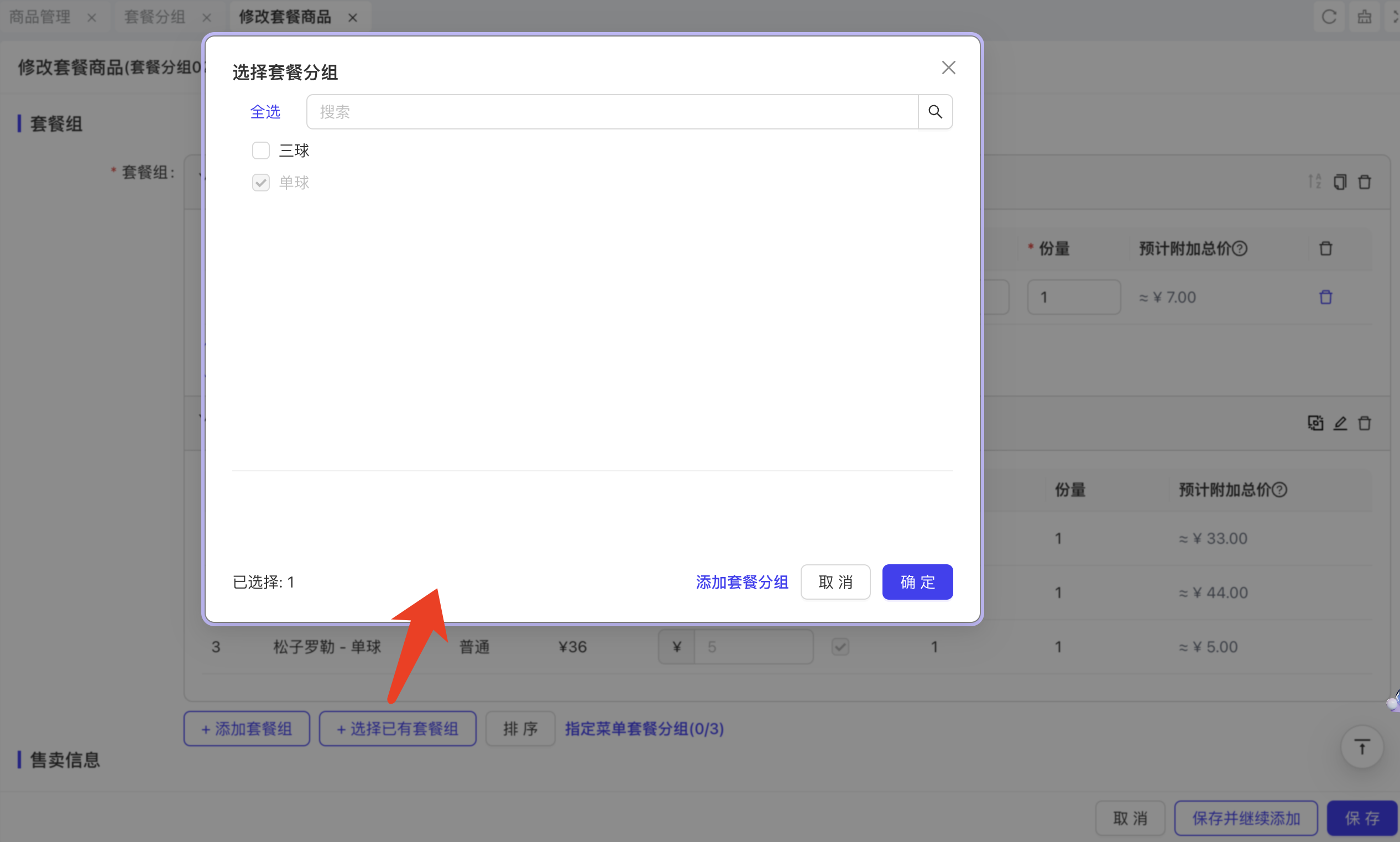Click the sort A-Z icon in group header
The width and height of the screenshot is (1400, 842).
(1314, 181)
